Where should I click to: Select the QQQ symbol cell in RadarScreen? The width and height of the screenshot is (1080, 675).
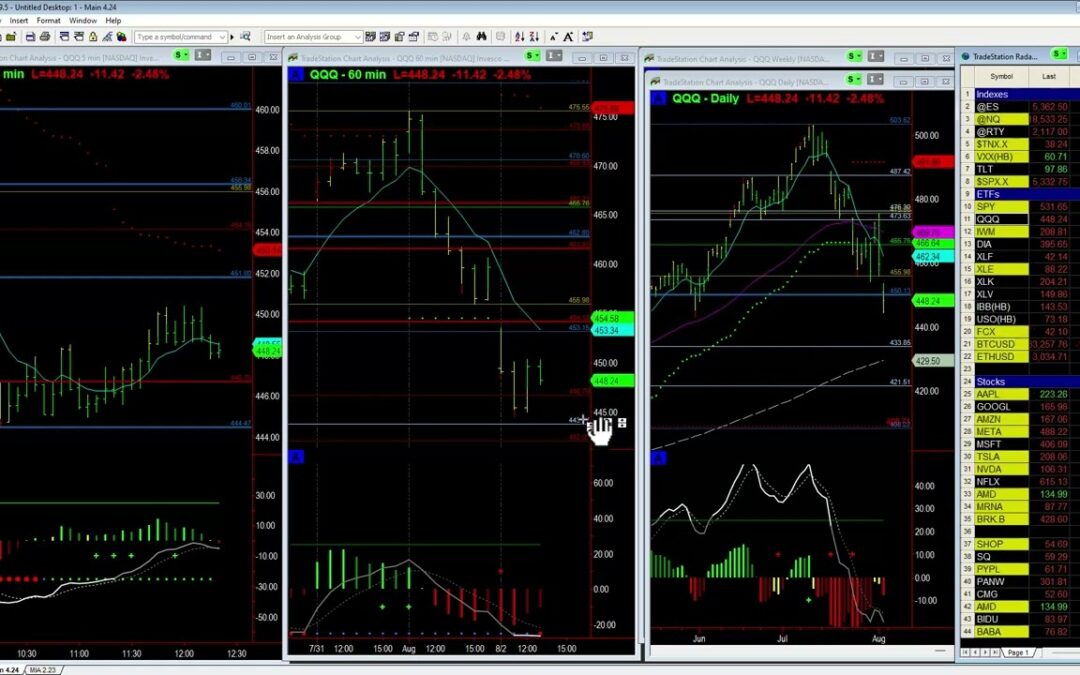point(1001,219)
